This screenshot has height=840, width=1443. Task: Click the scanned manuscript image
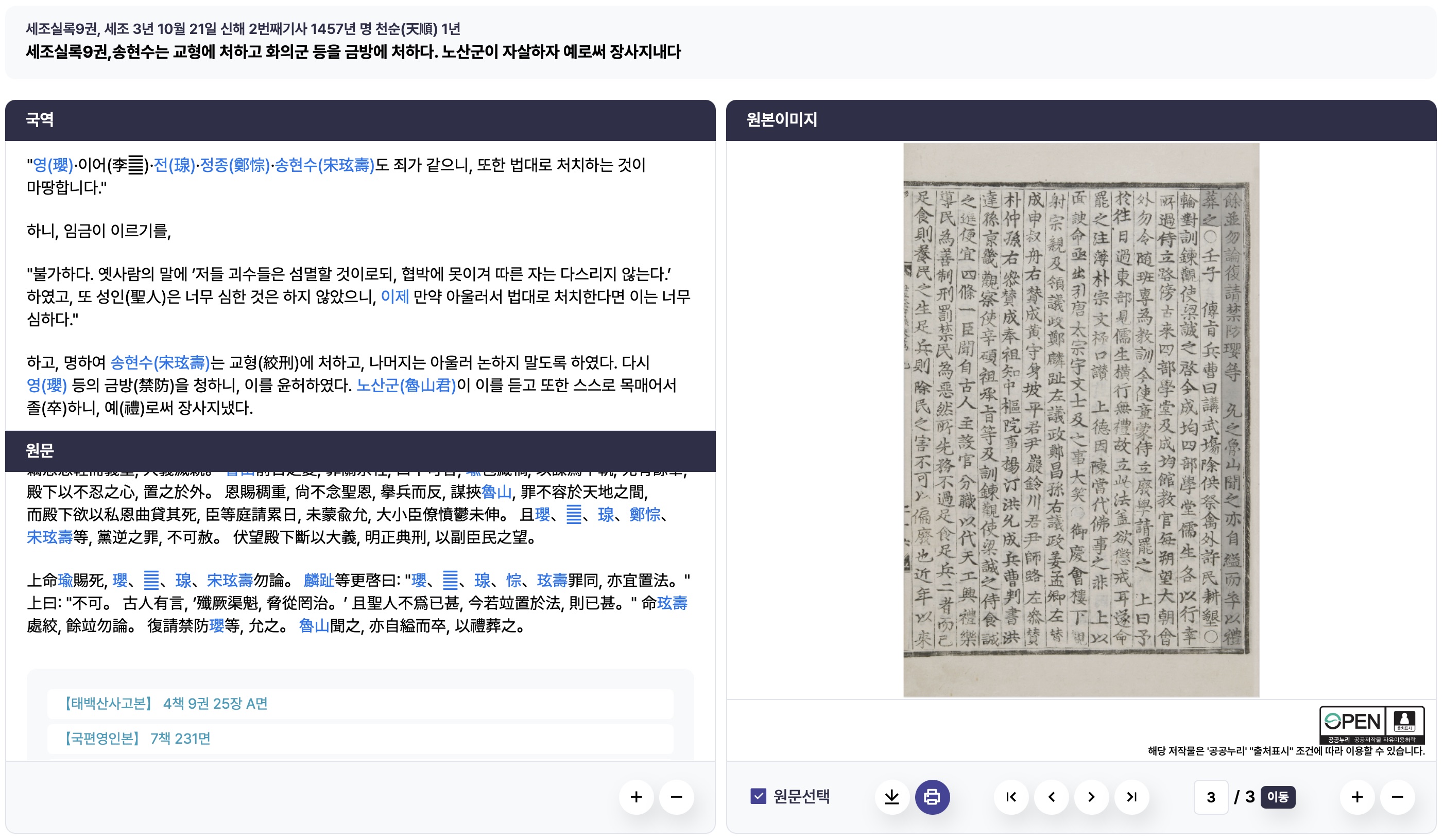[x=1080, y=419]
